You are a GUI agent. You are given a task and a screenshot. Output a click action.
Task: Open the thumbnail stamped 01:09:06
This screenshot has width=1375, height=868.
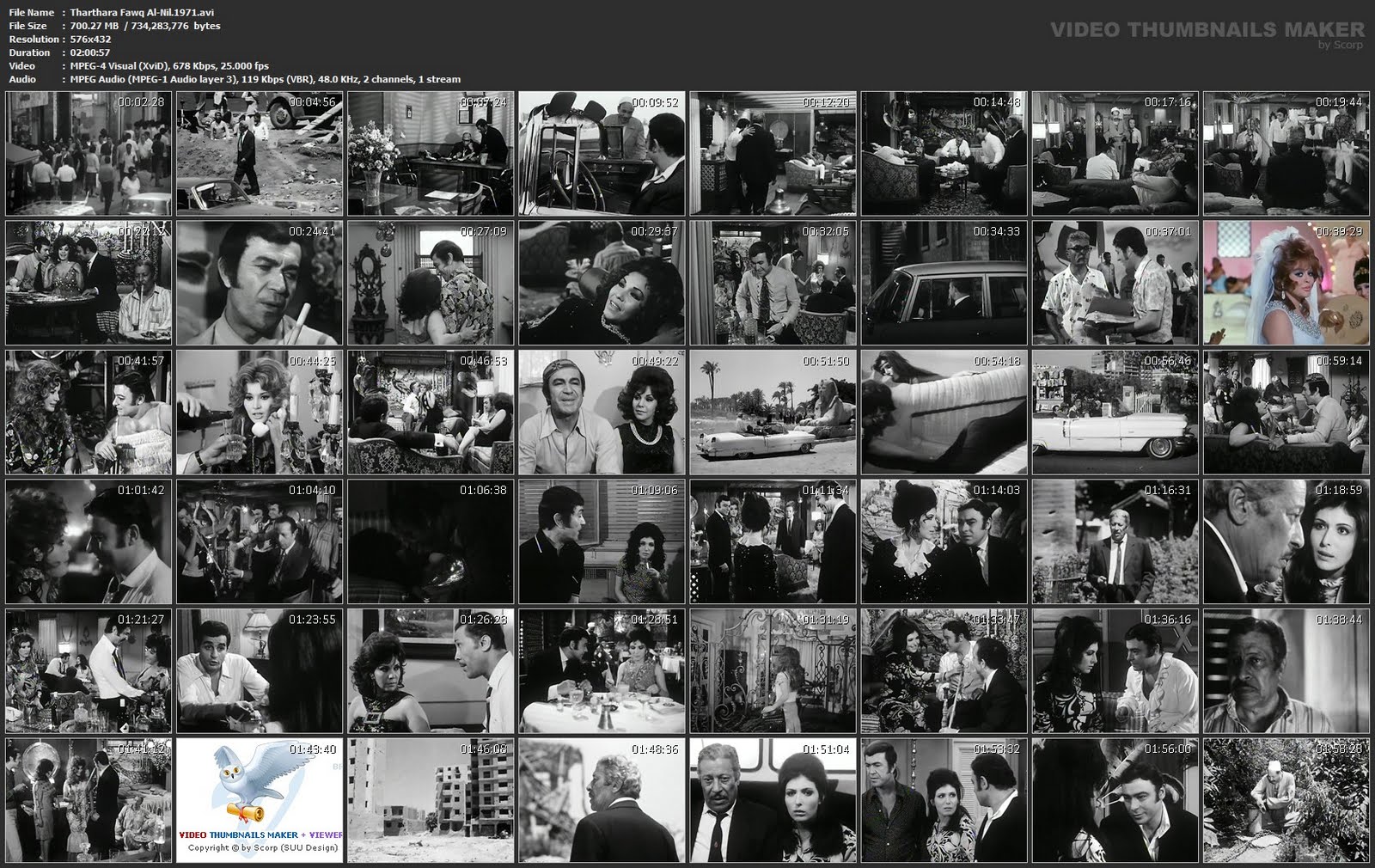602,541
